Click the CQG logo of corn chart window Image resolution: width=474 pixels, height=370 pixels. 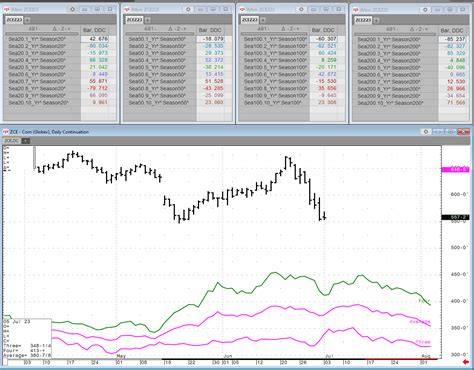pyautogui.click(x=6, y=132)
